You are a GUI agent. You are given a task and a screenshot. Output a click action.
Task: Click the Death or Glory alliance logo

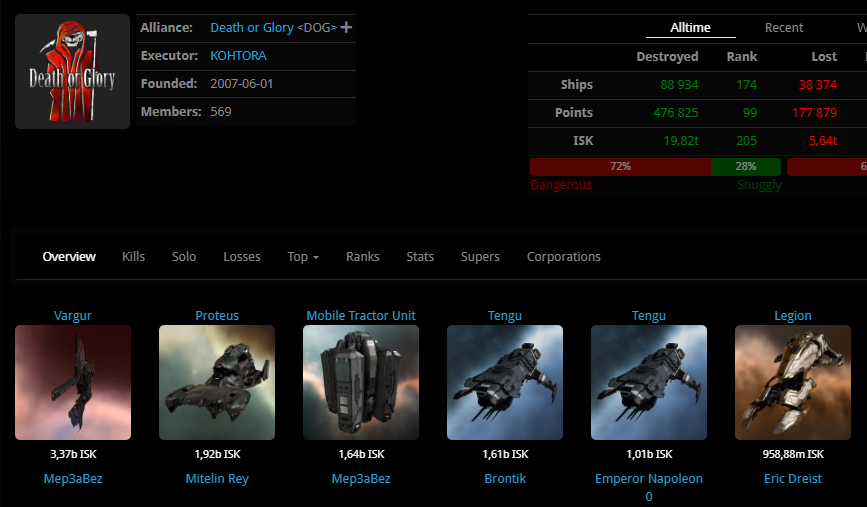click(x=72, y=71)
